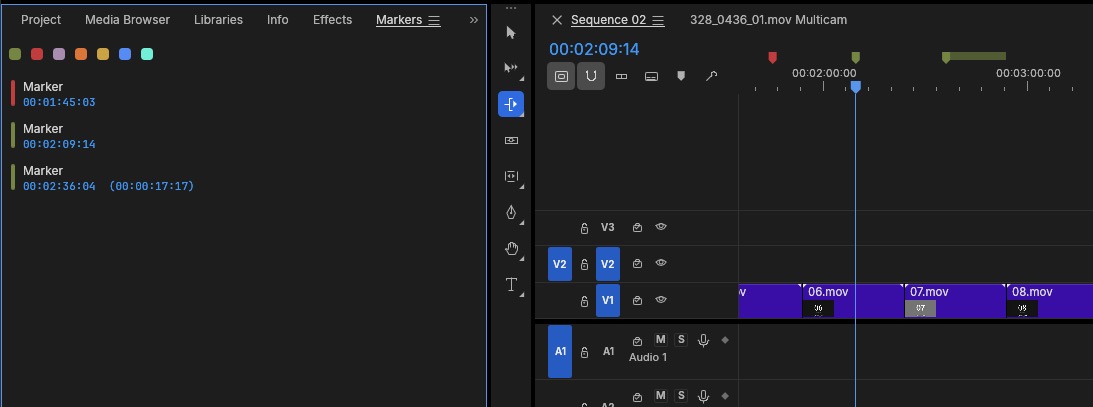Toggle Linked Selection button

[x=621, y=77]
